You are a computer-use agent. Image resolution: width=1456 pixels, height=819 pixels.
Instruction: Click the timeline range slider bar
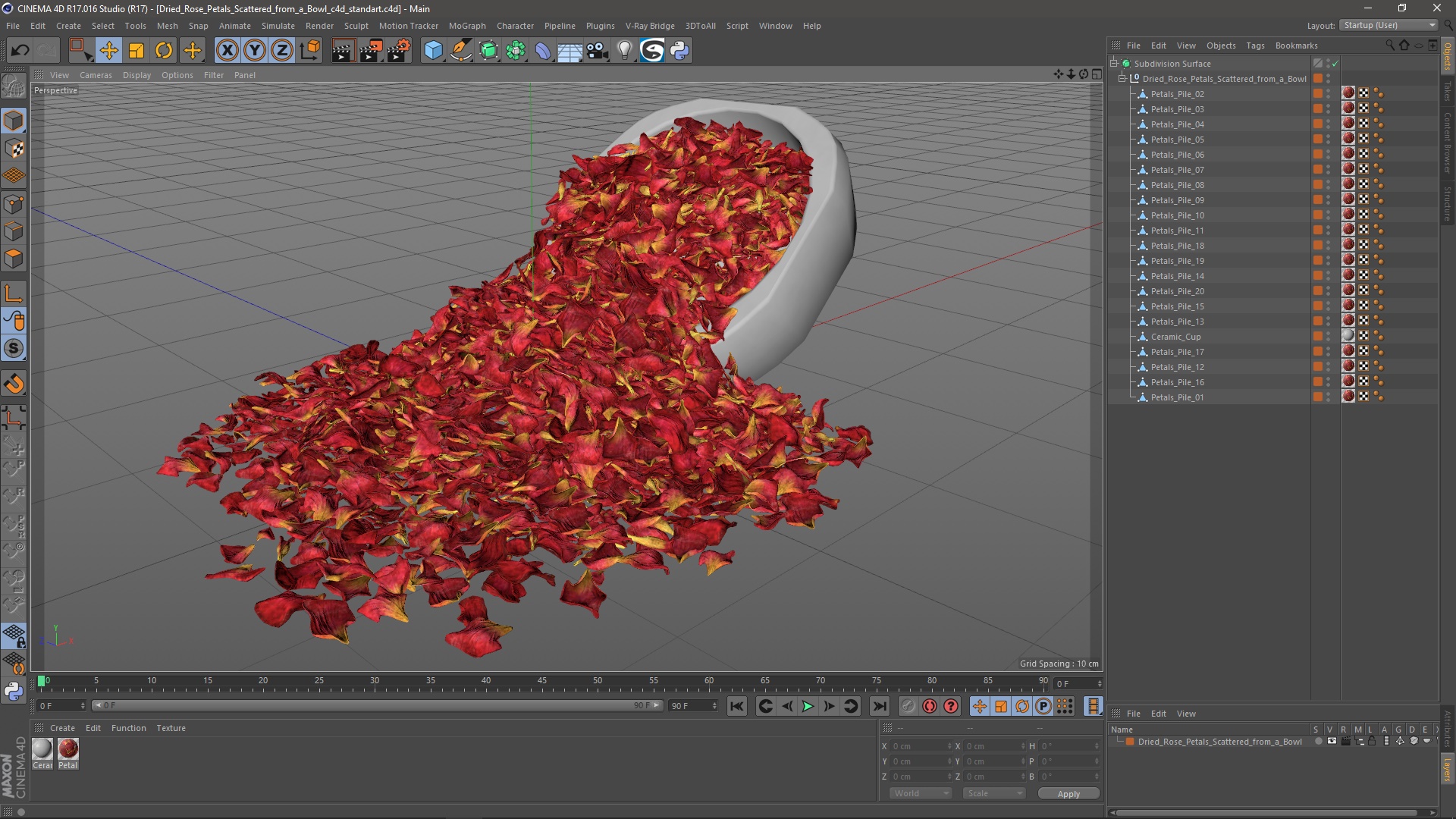377,705
